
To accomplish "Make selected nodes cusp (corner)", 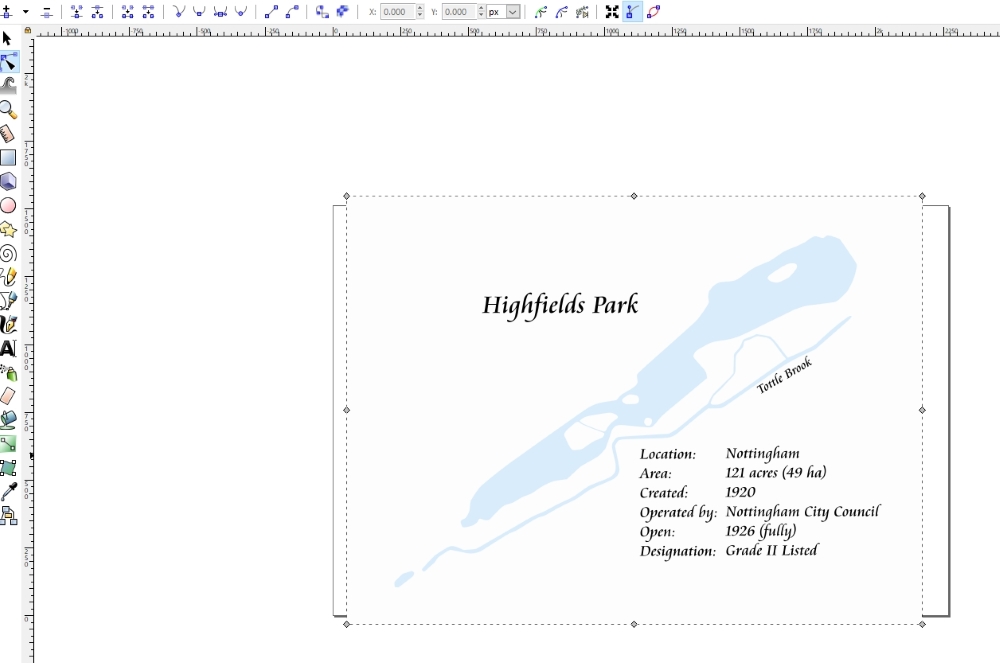I will coord(179,11).
